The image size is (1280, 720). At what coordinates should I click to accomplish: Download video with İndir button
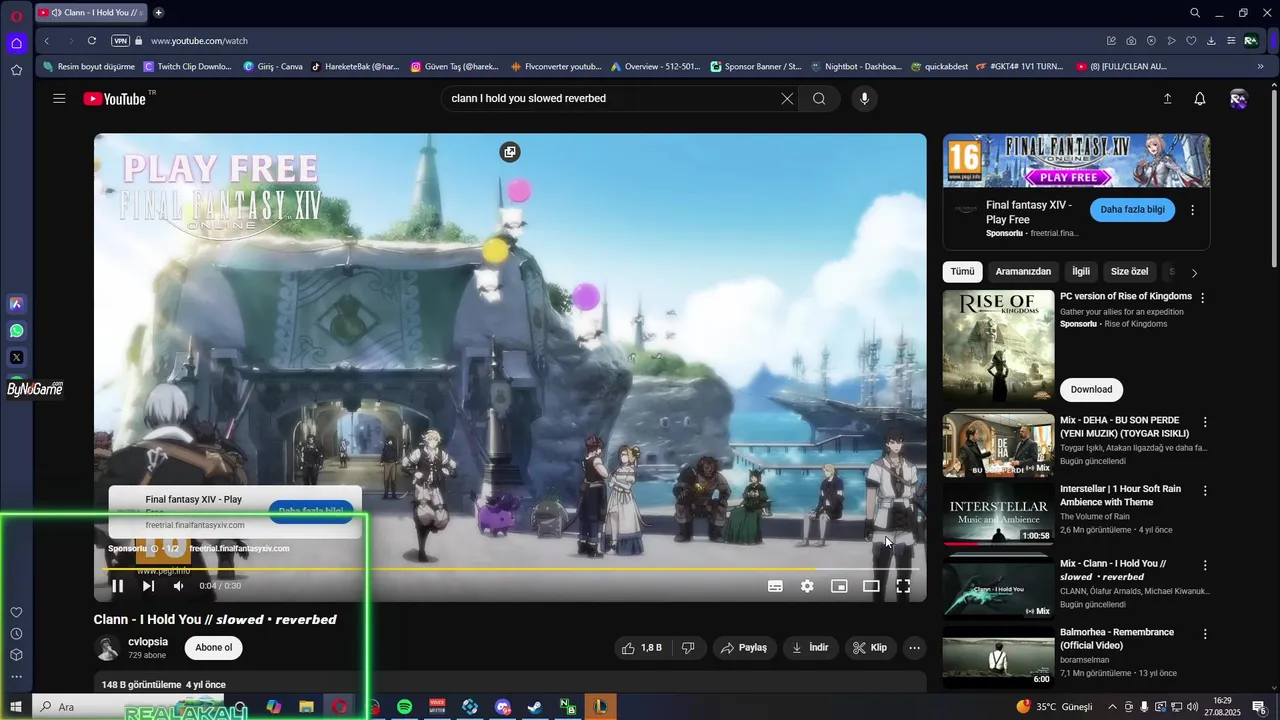point(810,648)
